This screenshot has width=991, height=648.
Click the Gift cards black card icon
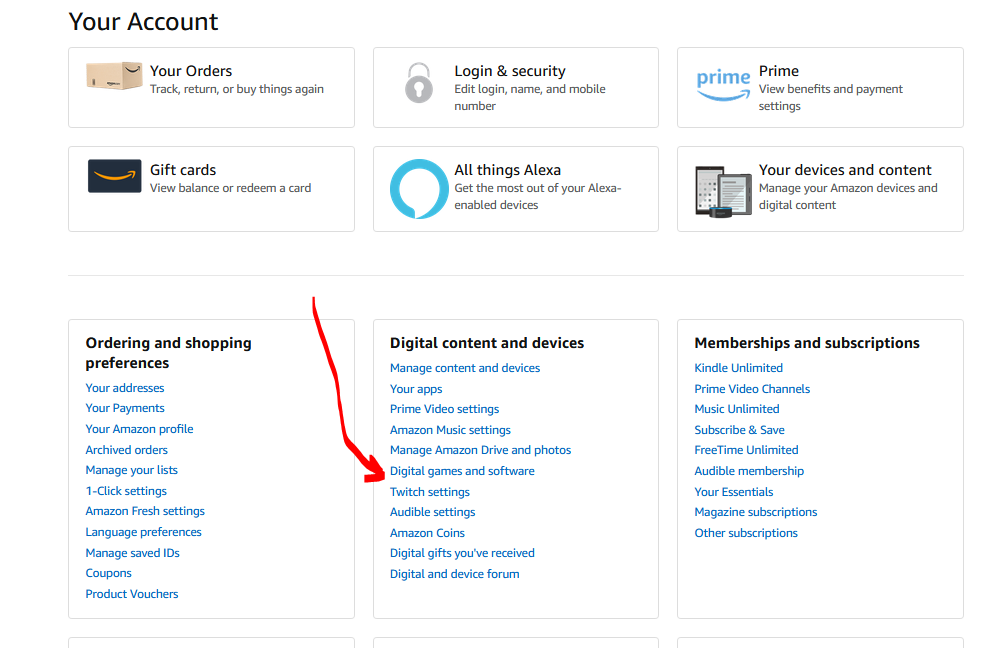click(x=114, y=176)
